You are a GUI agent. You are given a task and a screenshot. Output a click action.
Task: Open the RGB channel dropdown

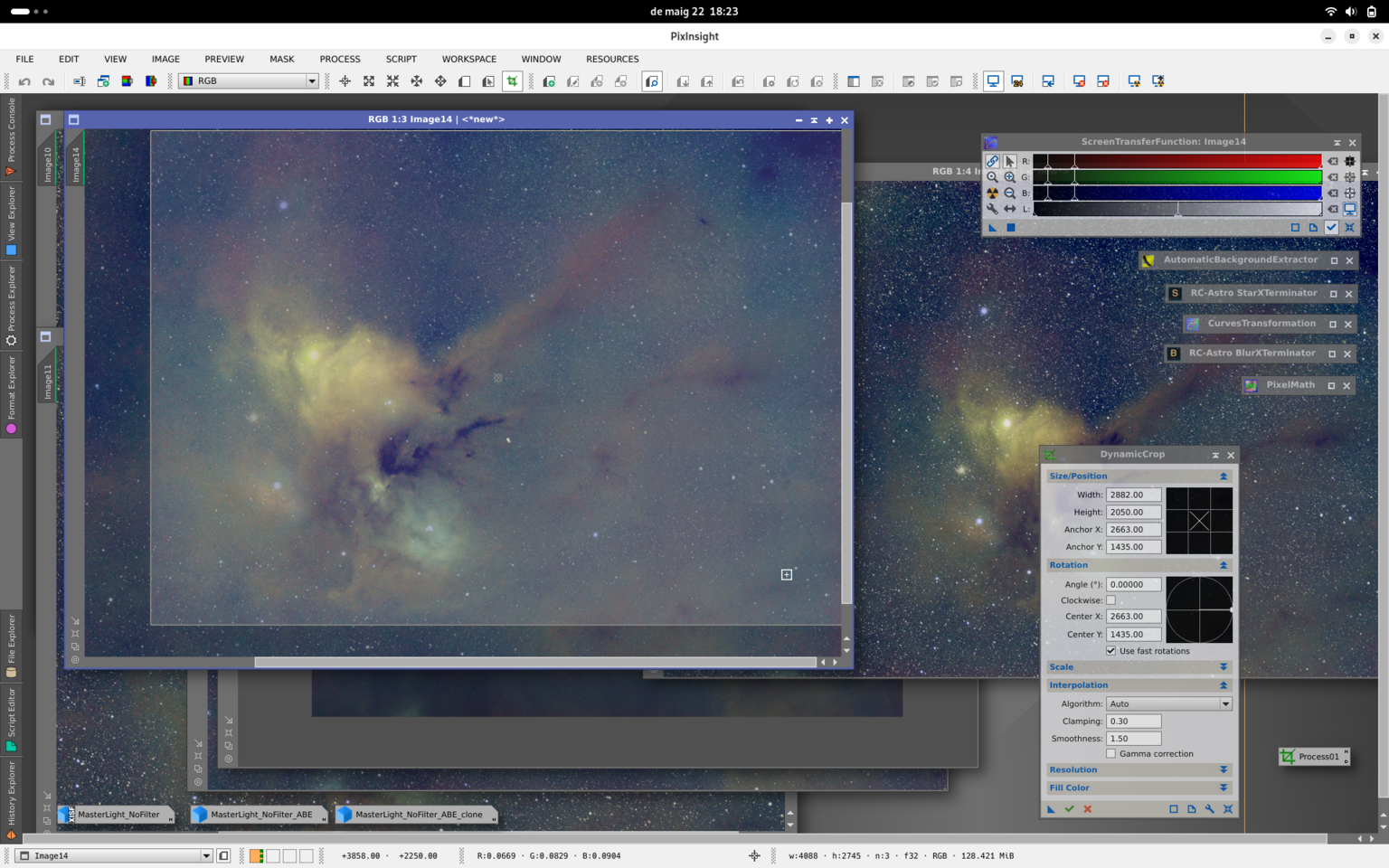(x=249, y=81)
